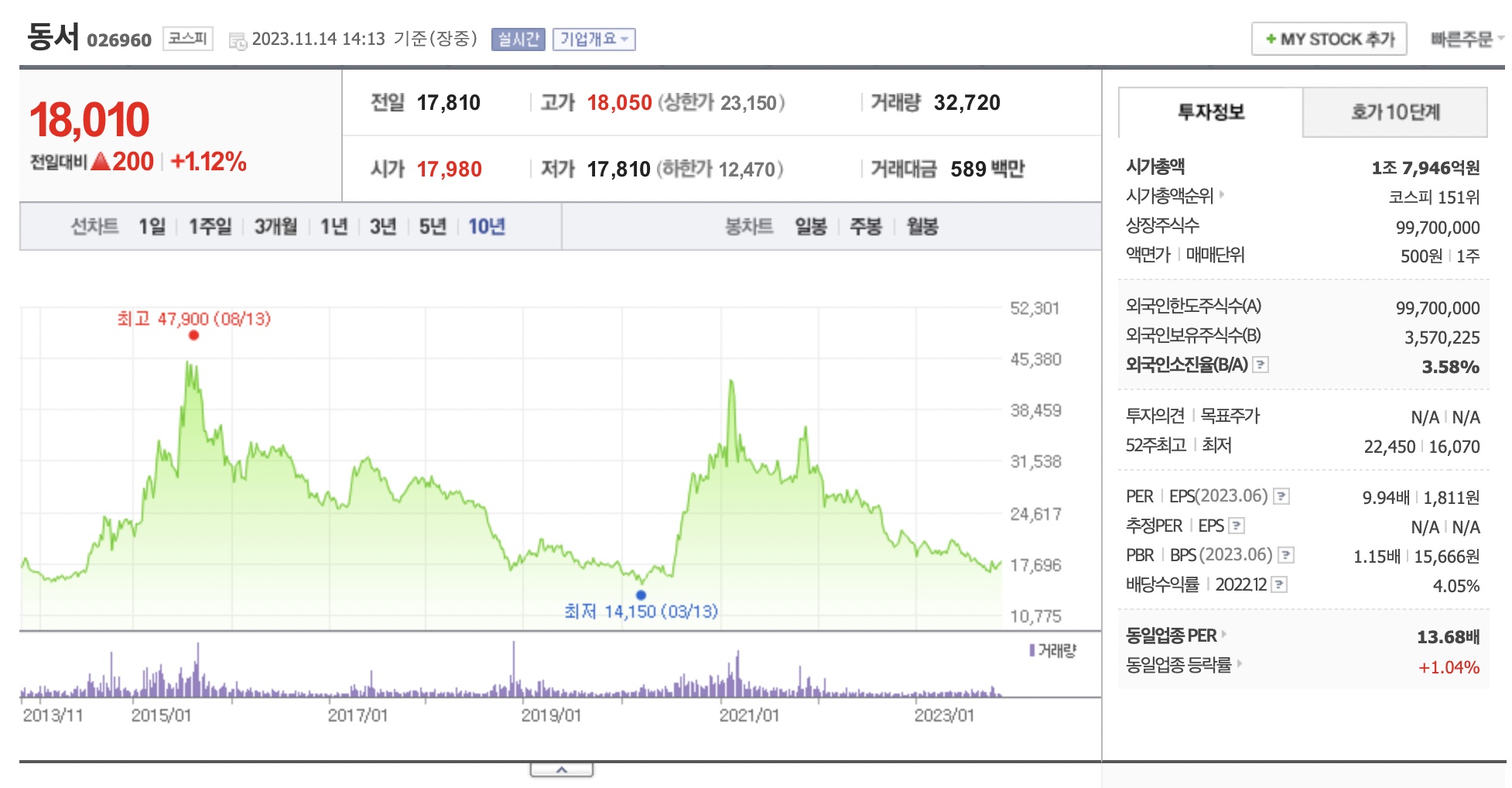
Task: Select the 5년 line chart period
Action: (x=433, y=226)
